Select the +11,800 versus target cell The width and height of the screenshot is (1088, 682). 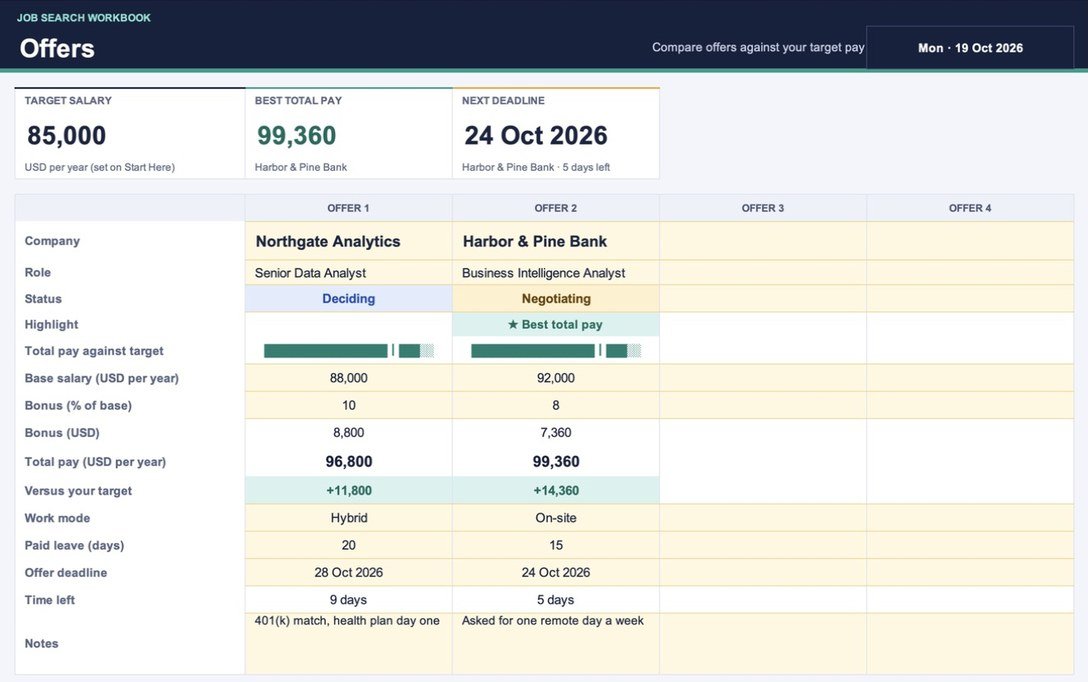(348, 491)
